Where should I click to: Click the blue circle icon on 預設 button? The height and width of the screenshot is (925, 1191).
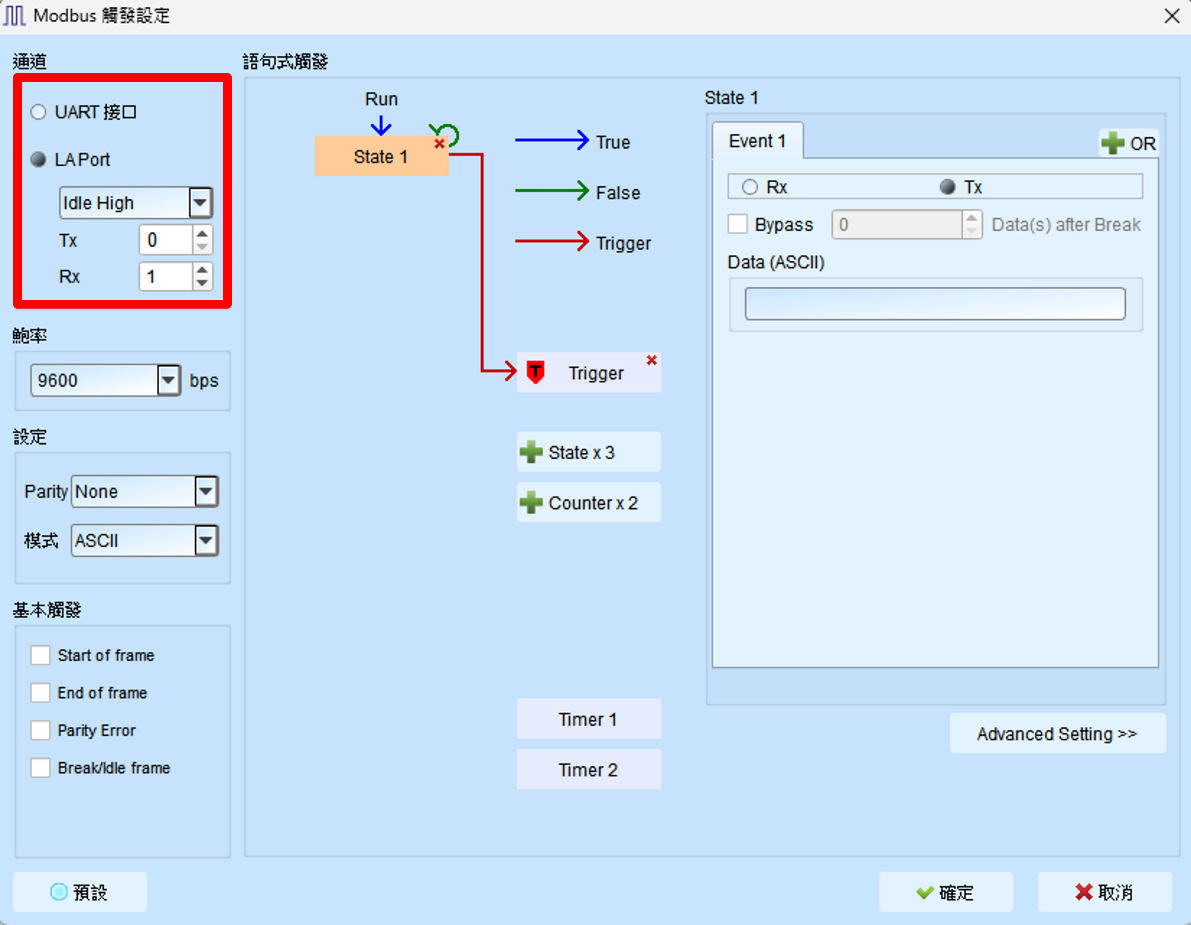58,892
